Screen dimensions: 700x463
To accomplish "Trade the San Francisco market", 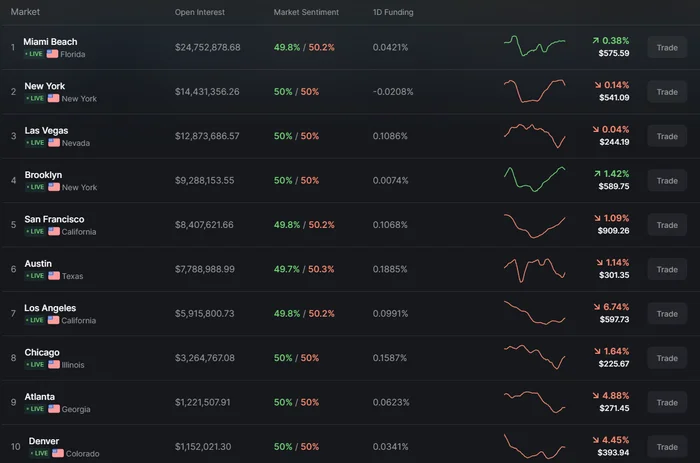I will 667,225.
